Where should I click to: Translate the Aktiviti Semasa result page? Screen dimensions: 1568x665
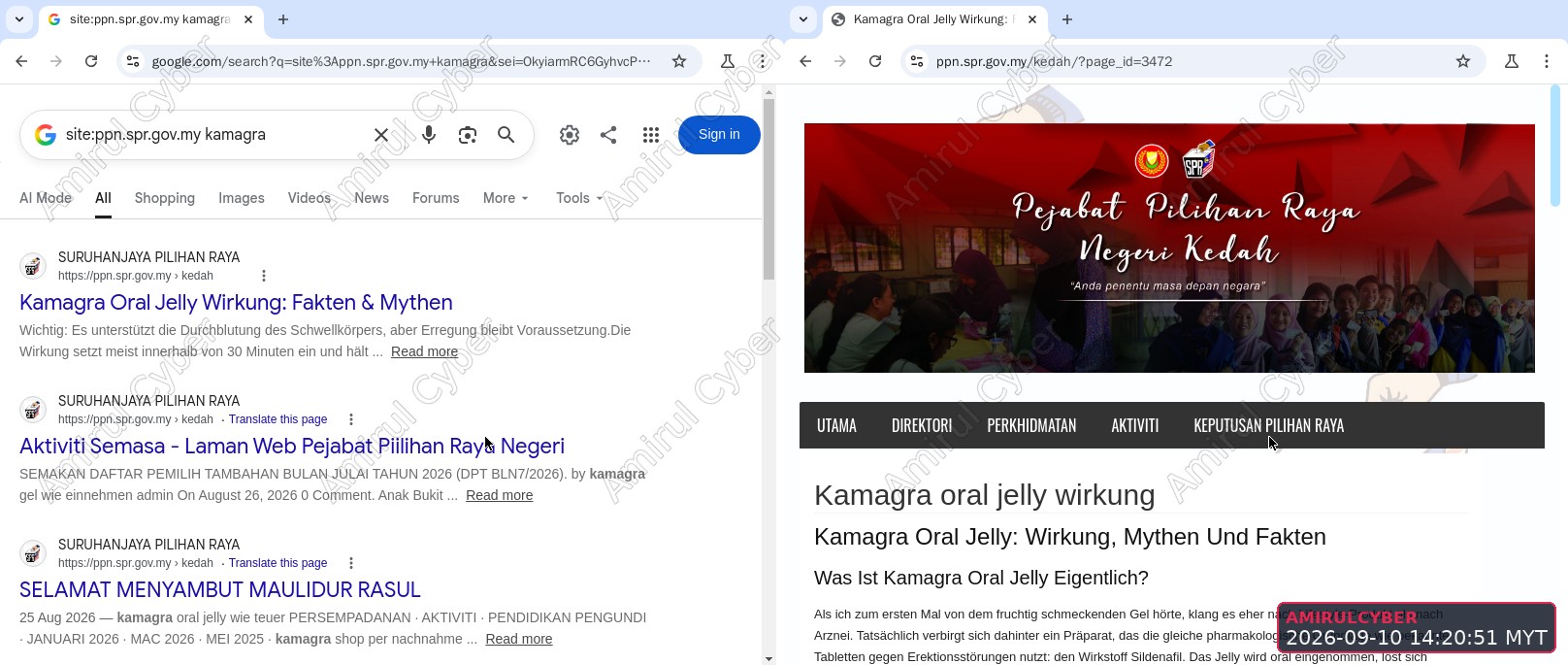278,419
